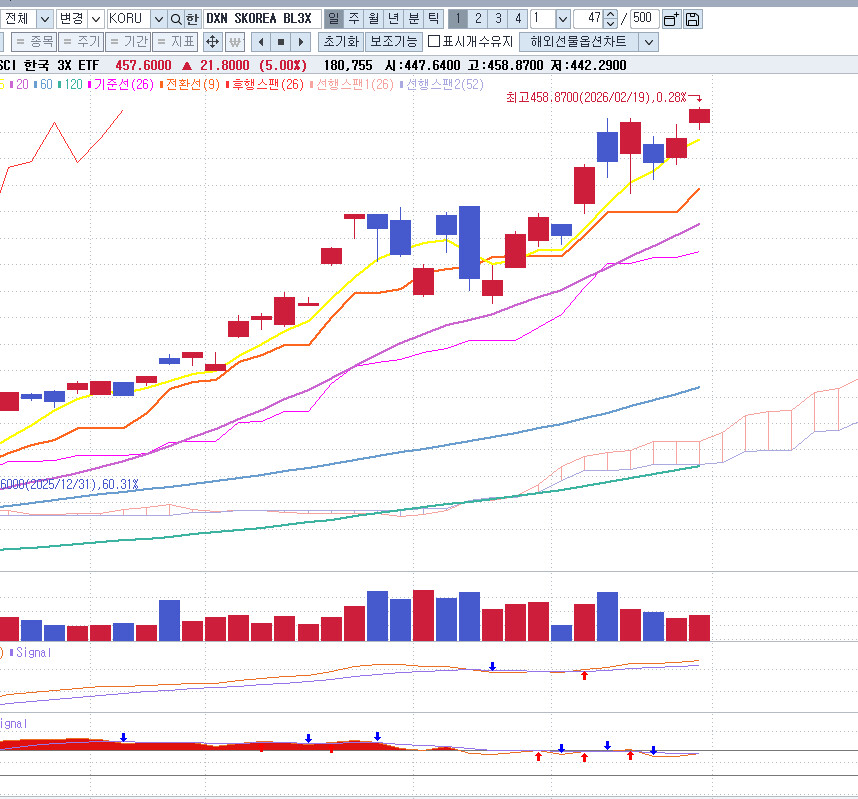The image size is (858, 799).
Task: Click the current price 457.6000
Action: [143, 66]
